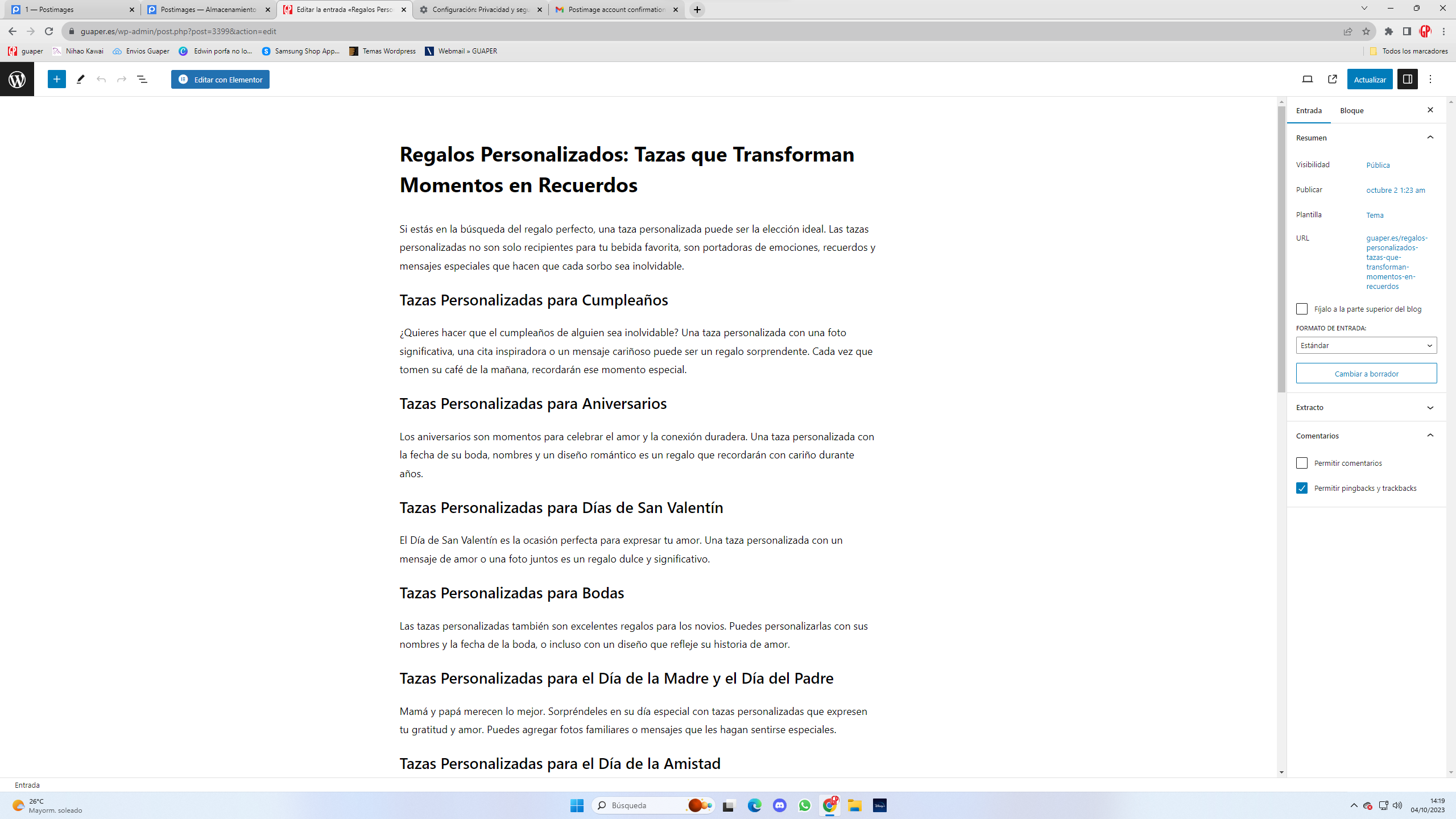Open File Explorer from taskbar
This screenshot has height=819, width=1456.
pyautogui.click(x=854, y=805)
